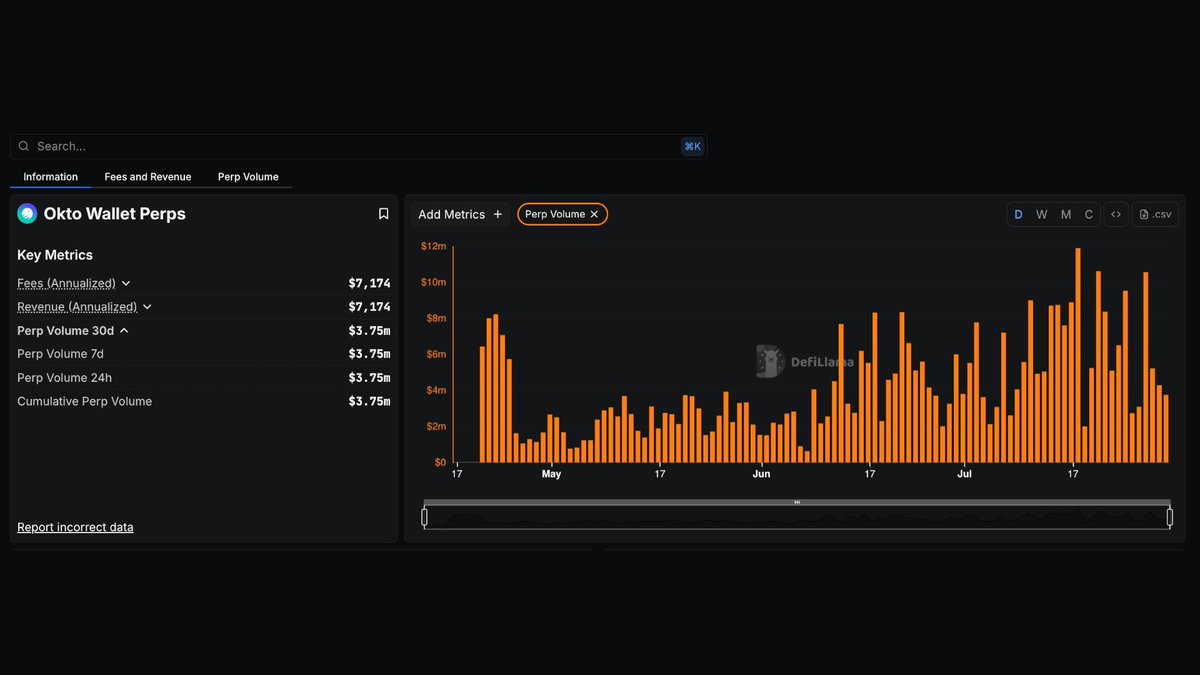Set chart grouping to cumulative (C)
Image resolution: width=1200 pixels, height=675 pixels.
click(1089, 214)
